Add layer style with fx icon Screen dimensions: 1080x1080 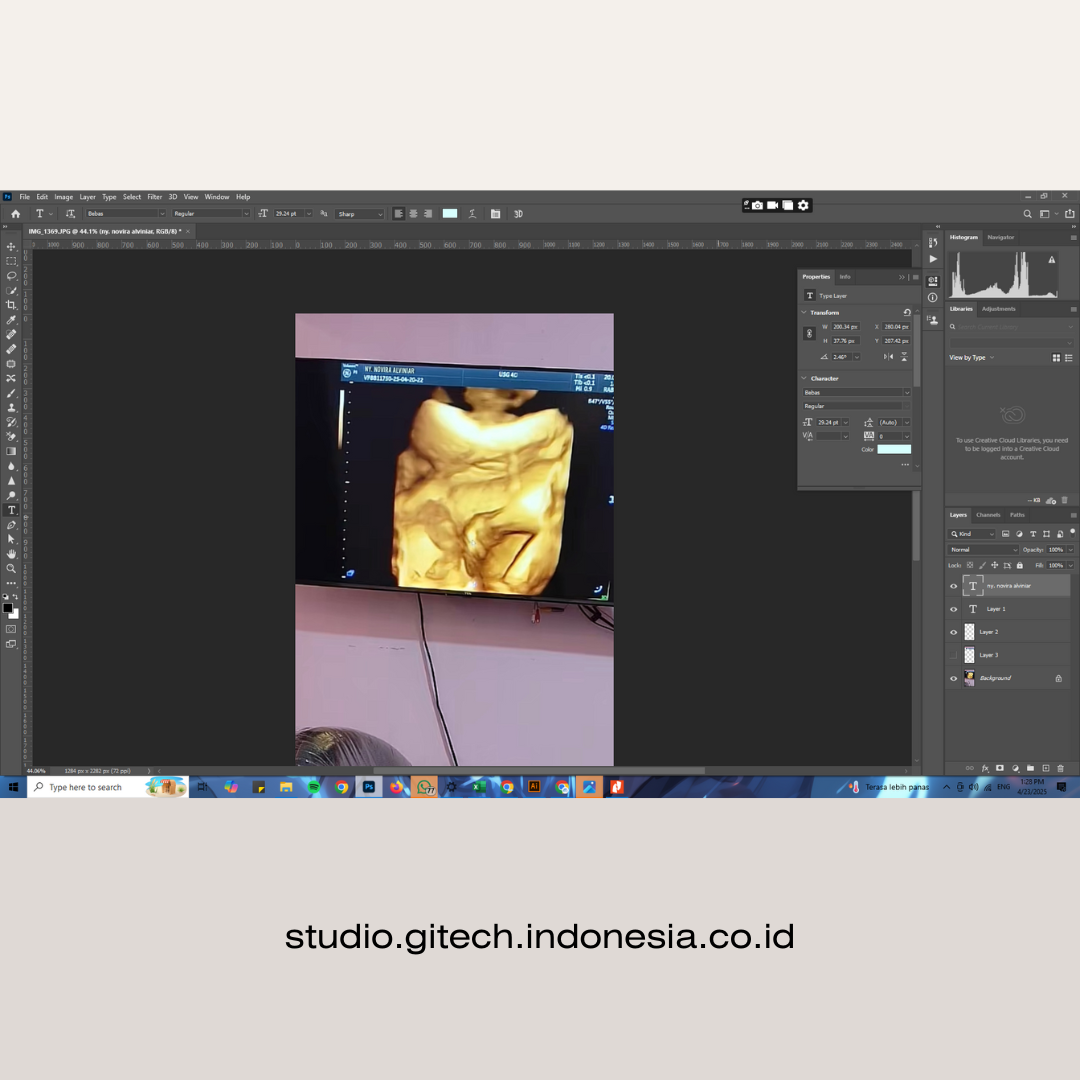point(985,768)
